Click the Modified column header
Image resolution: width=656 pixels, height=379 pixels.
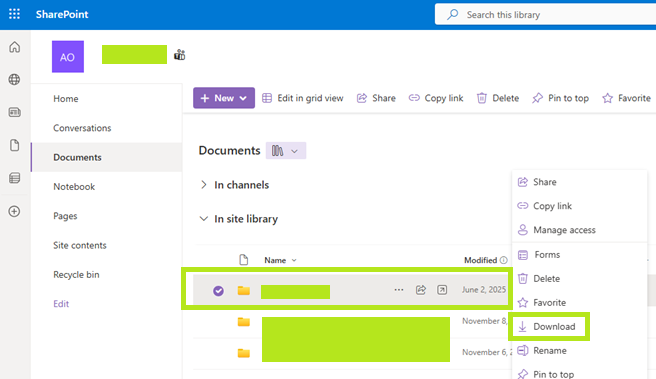tap(480, 260)
